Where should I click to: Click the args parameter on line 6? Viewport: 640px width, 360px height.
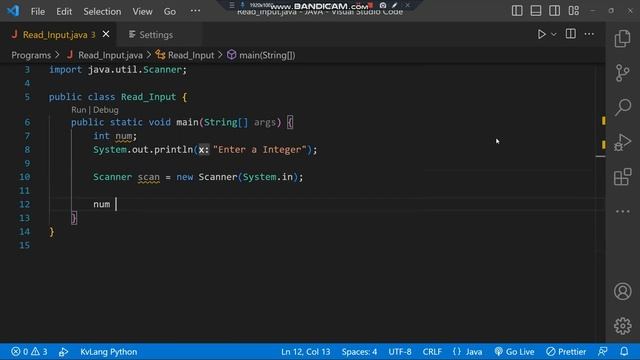pos(264,122)
